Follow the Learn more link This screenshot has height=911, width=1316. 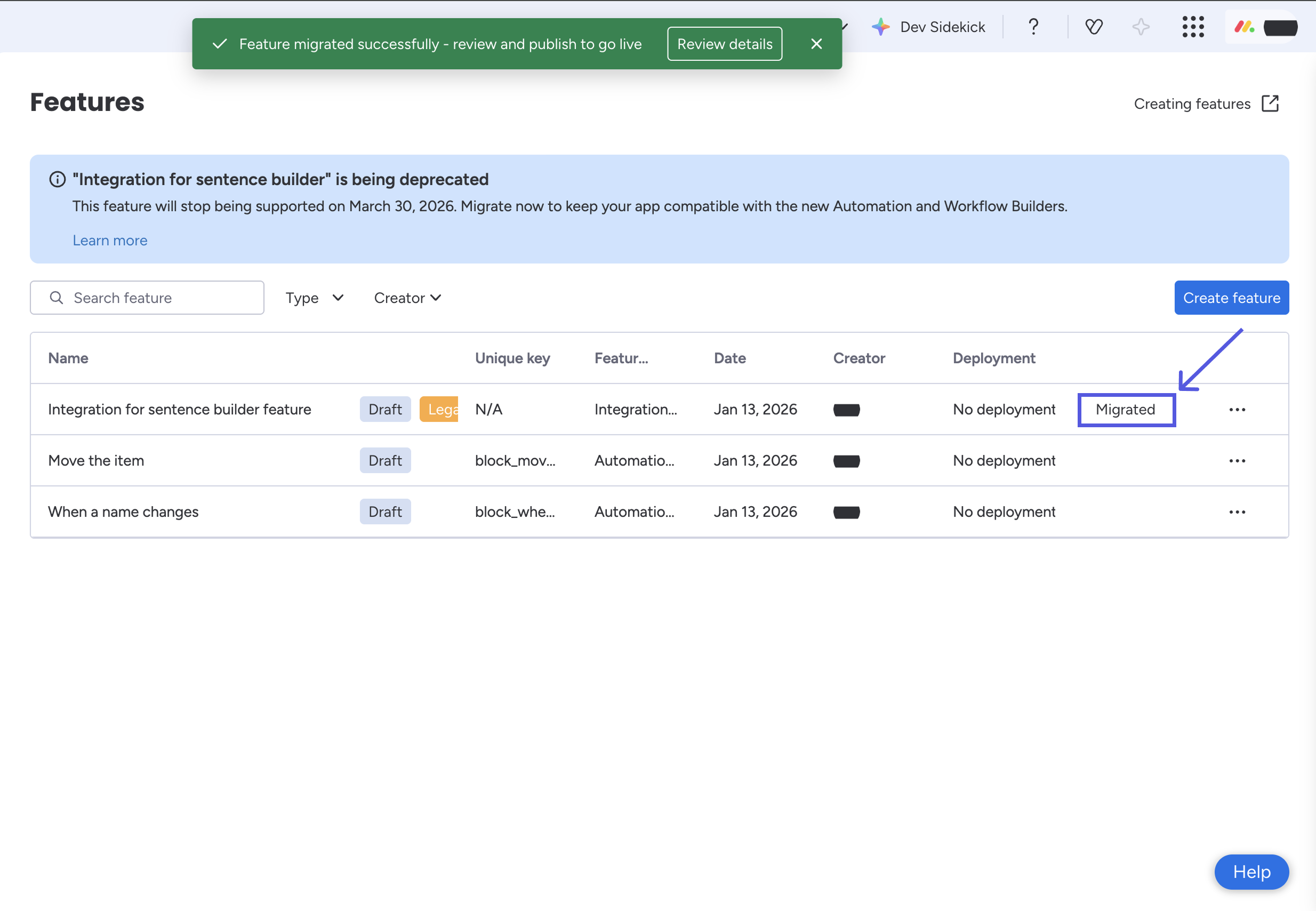[109, 241]
